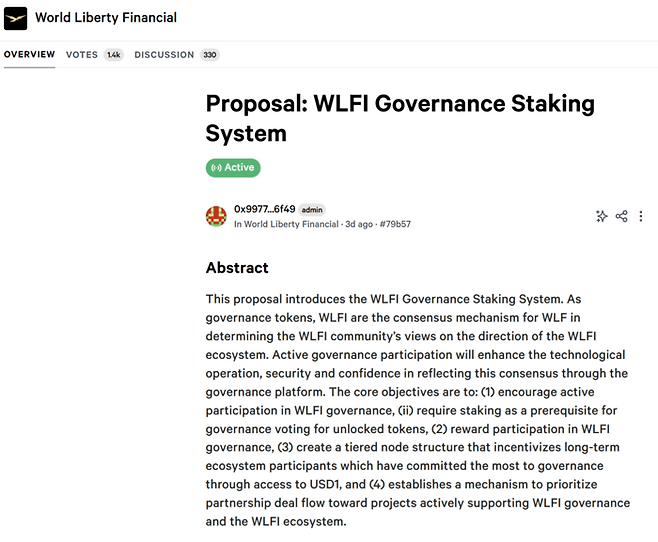Click the share proposal icon
This screenshot has width=658, height=542.
[621, 216]
